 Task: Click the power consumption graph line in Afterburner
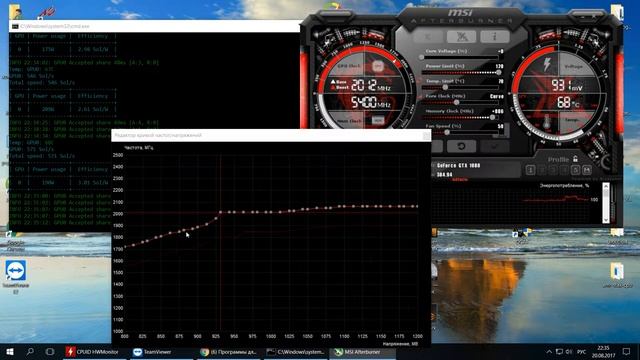555,199
